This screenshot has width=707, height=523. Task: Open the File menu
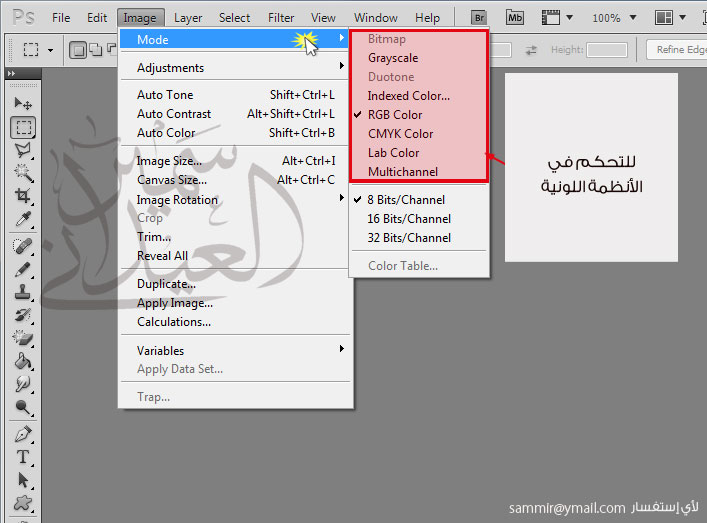tap(61, 18)
